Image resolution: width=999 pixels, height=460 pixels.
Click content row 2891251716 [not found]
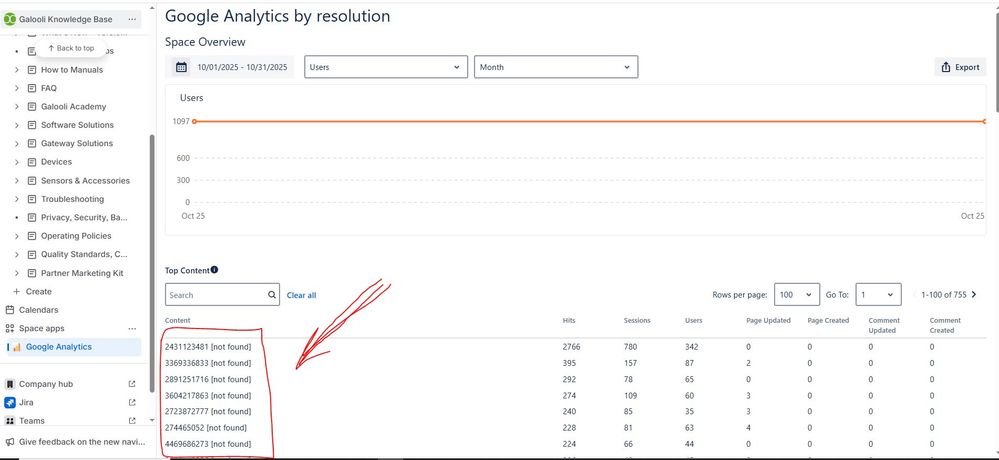click(x=208, y=379)
